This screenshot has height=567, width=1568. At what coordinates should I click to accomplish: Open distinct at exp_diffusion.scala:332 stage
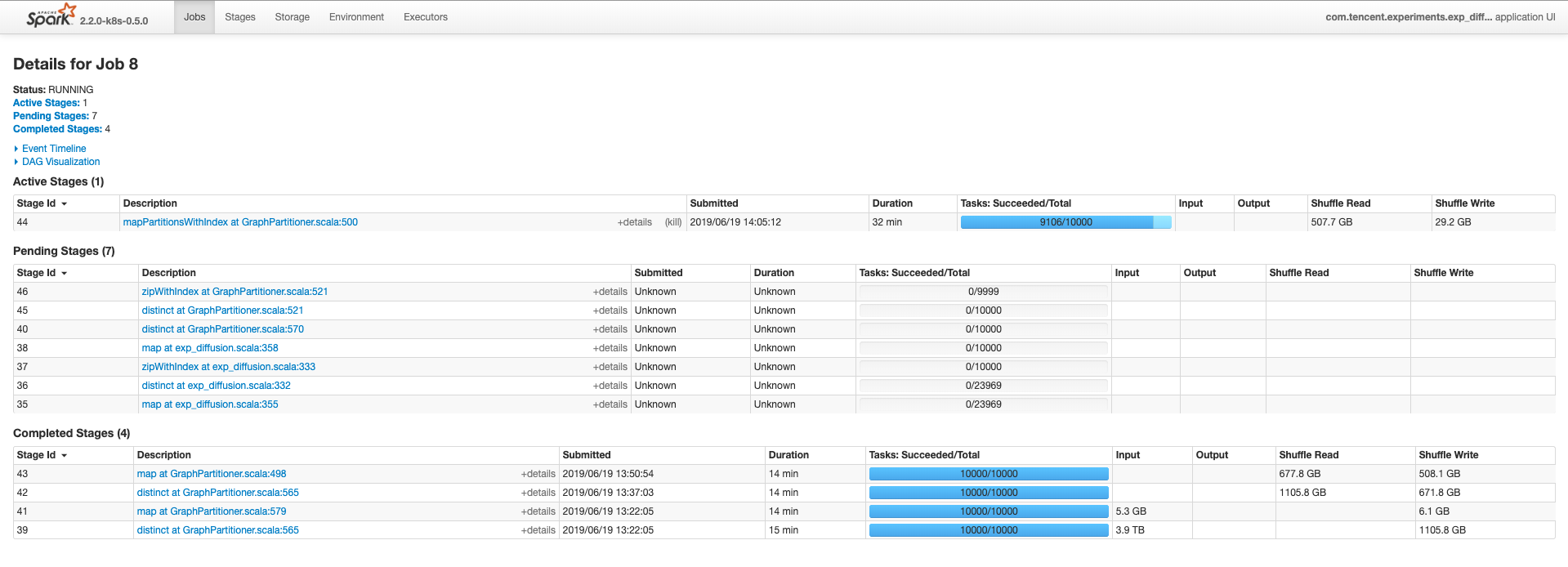[x=216, y=386]
